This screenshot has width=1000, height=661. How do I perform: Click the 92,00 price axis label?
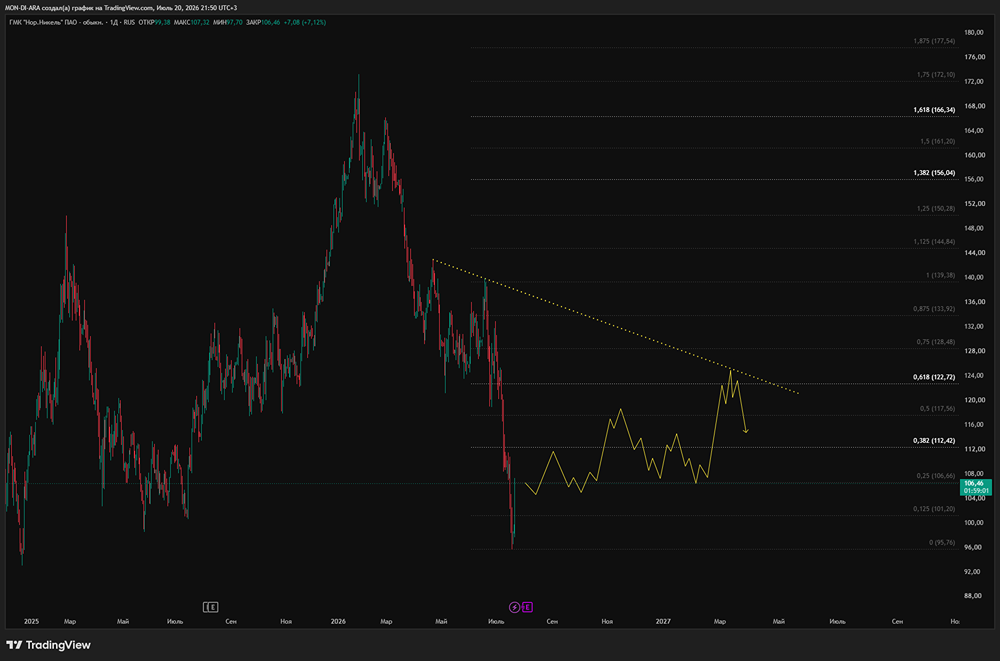tap(974, 572)
